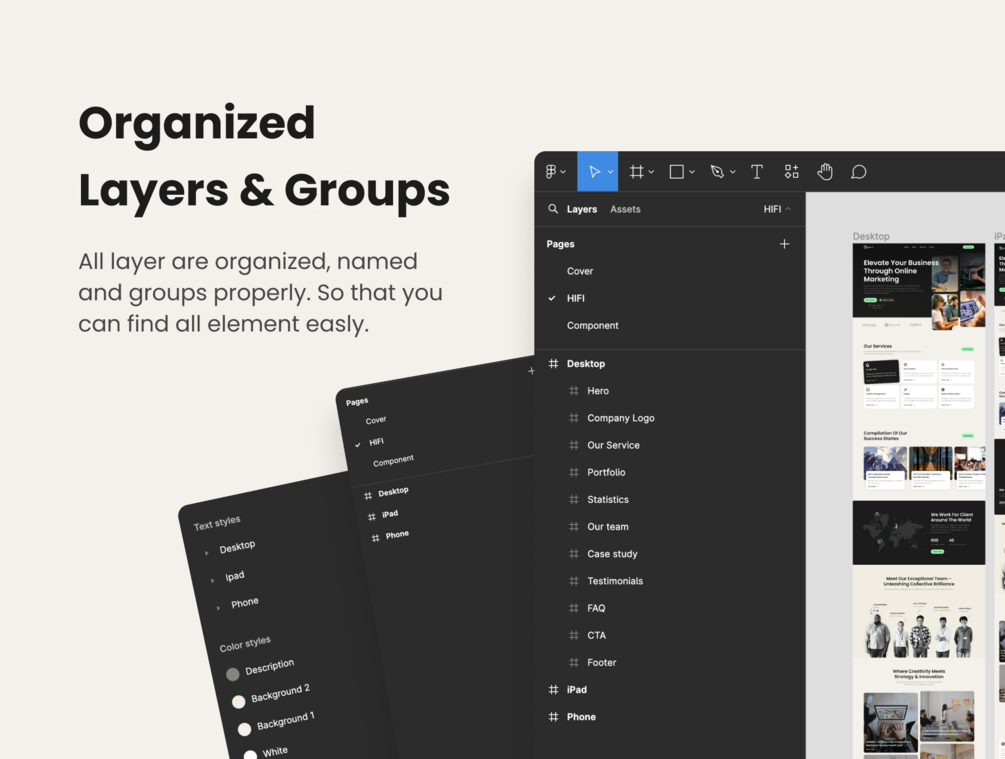This screenshot has height=759, width=1005.
Task: Select the Hand tool
Action: (x=825, y=172)
